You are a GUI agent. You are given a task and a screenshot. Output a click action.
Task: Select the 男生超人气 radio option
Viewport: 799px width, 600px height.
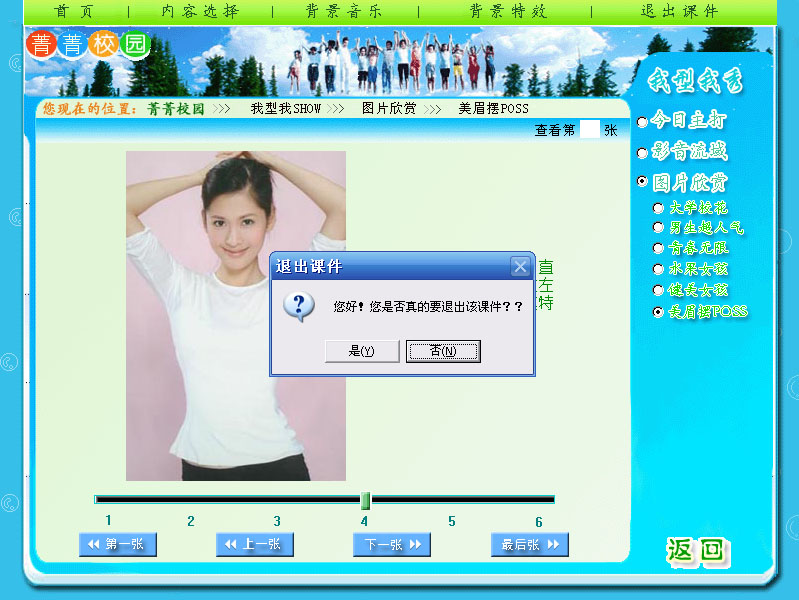click(658, 227)
